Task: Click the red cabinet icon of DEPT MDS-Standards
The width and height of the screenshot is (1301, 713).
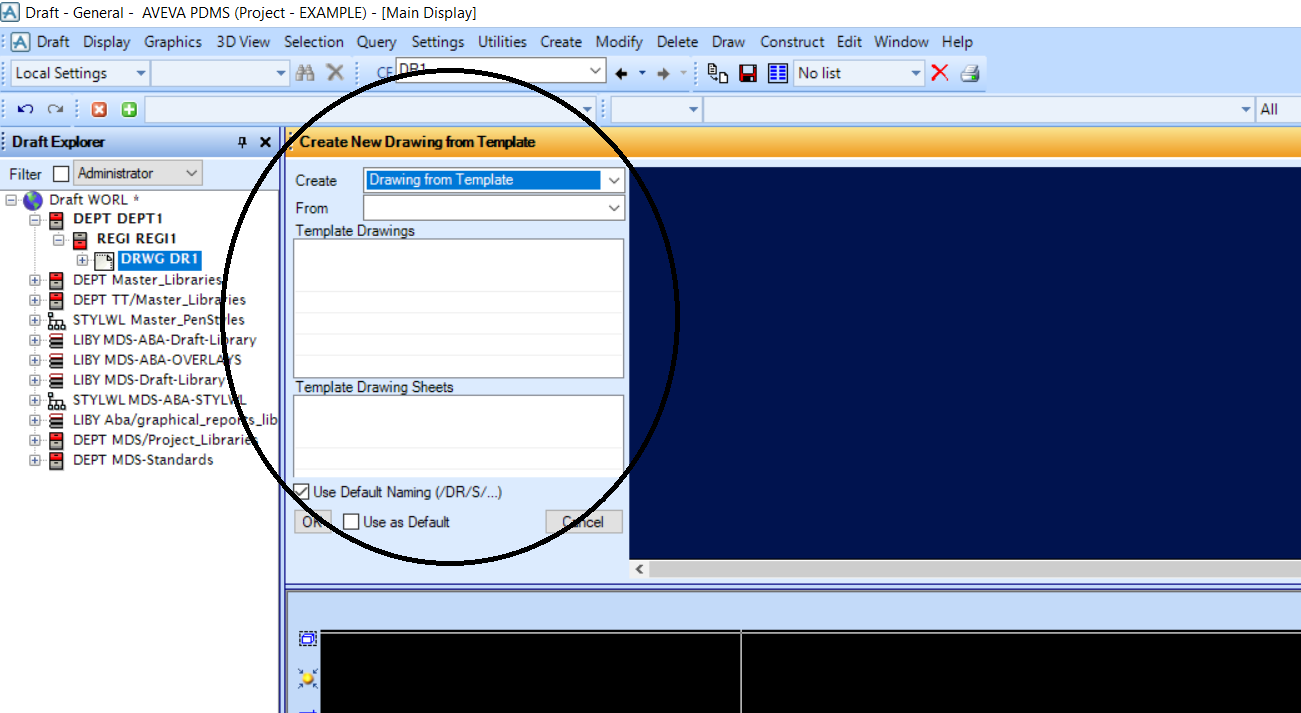Action: pyautogui.click(x=57, y=460)
